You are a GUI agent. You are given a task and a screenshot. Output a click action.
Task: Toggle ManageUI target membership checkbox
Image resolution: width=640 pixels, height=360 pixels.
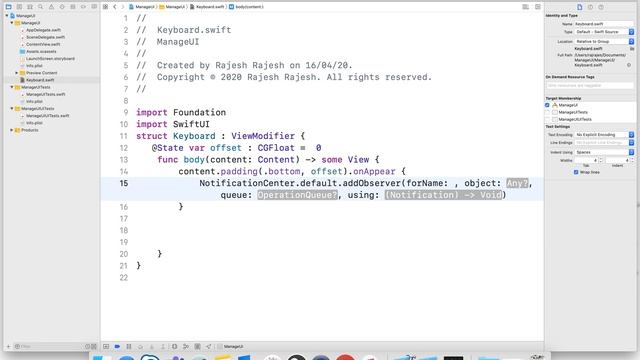(x=547, y=105)
